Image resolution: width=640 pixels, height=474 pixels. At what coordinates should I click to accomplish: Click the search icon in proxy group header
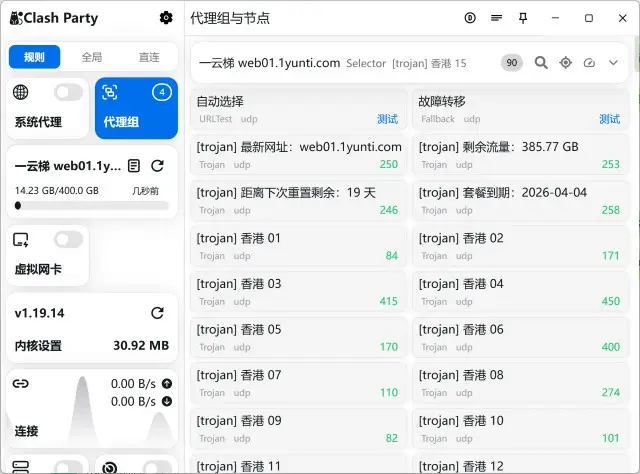click(541, 62)
